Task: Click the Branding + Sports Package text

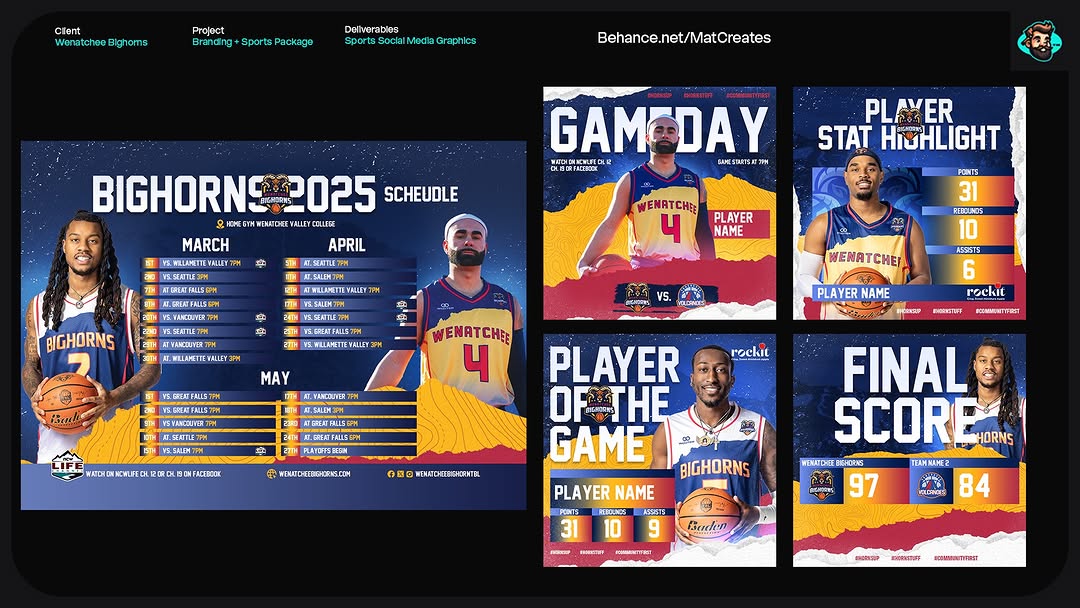Action: point(252,42)
